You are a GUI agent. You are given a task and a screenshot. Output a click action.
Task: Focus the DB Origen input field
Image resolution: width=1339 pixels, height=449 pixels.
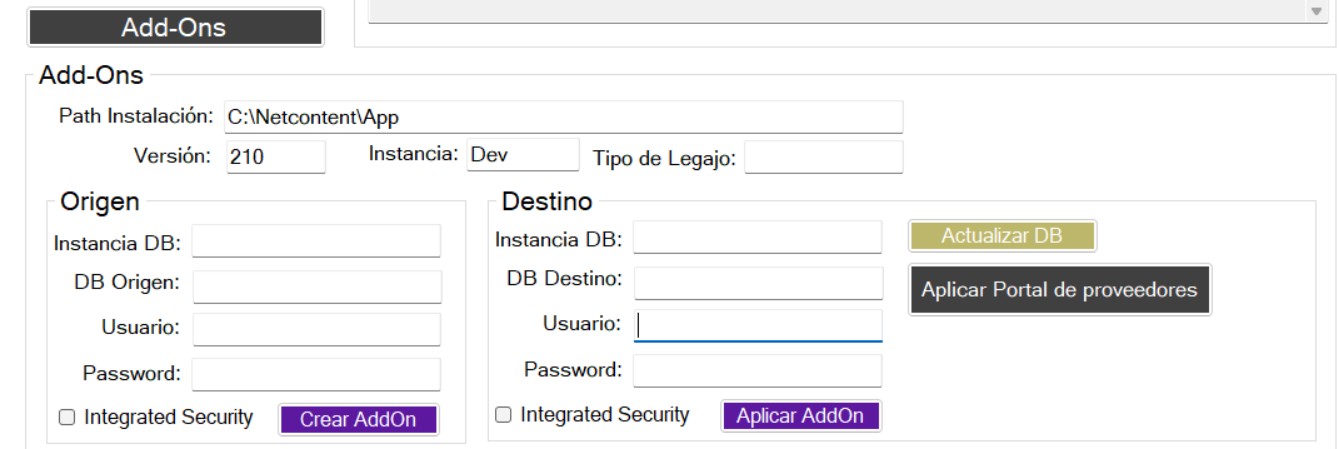[316, 286]
